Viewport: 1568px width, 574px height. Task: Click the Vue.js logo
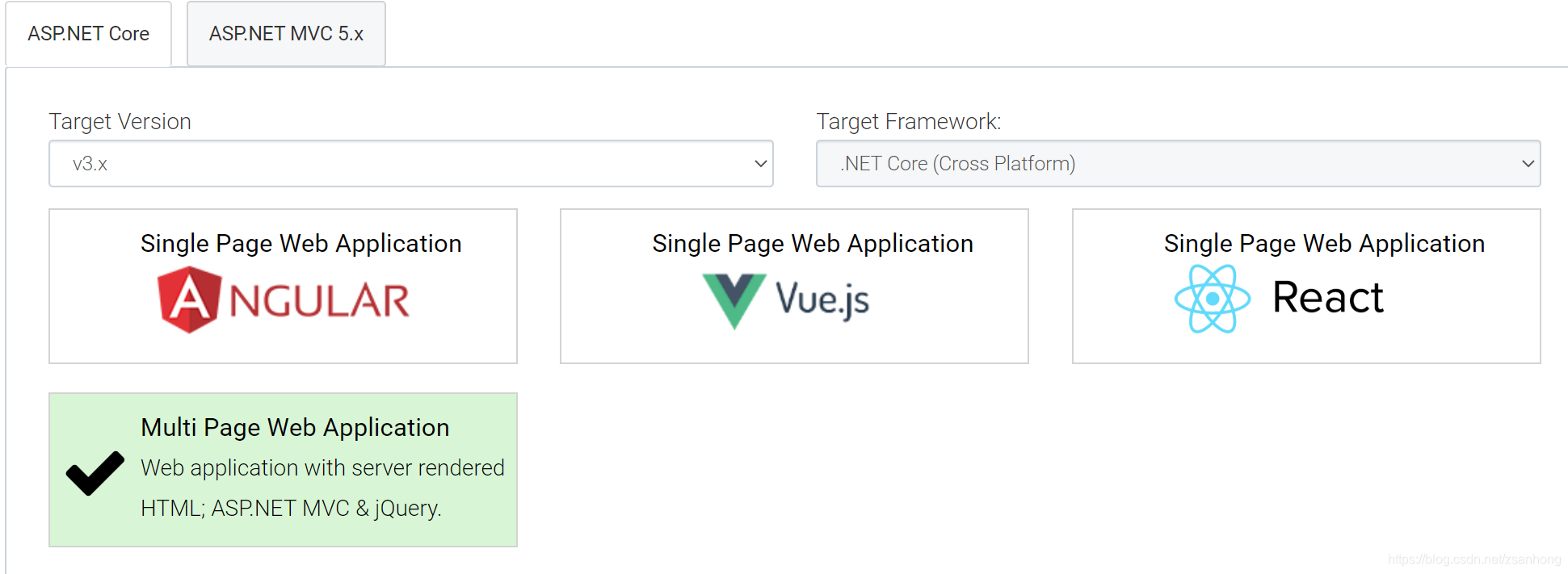(786, 300)
